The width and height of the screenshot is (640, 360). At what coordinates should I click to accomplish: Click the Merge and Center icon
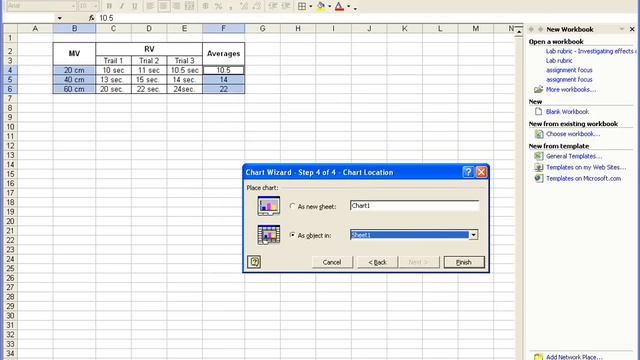189,6
